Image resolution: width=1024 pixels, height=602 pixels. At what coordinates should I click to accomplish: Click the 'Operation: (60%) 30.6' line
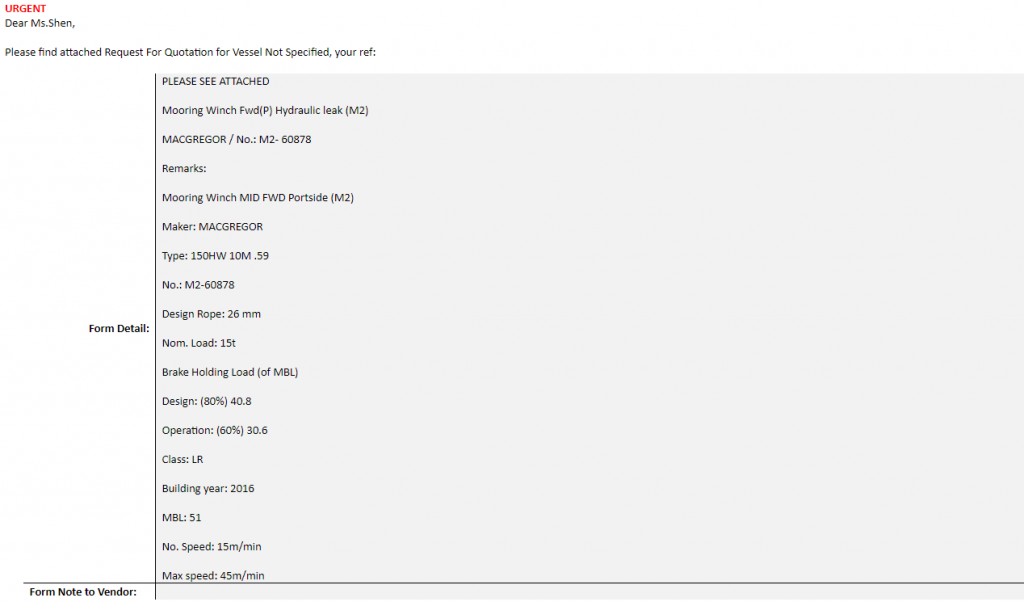point(214,430)
